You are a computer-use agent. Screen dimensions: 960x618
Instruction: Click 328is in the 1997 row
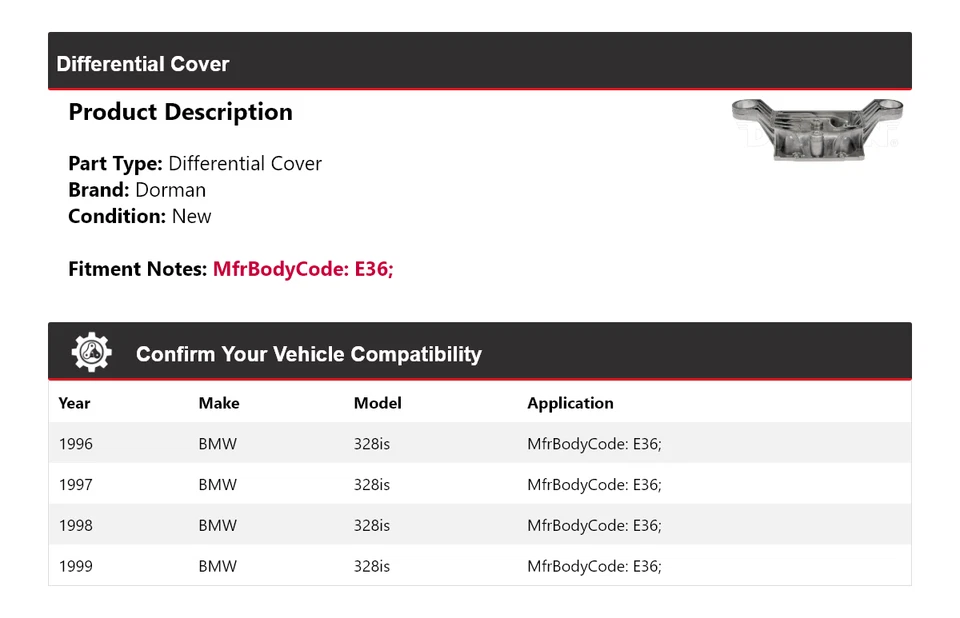pos(372,484)
